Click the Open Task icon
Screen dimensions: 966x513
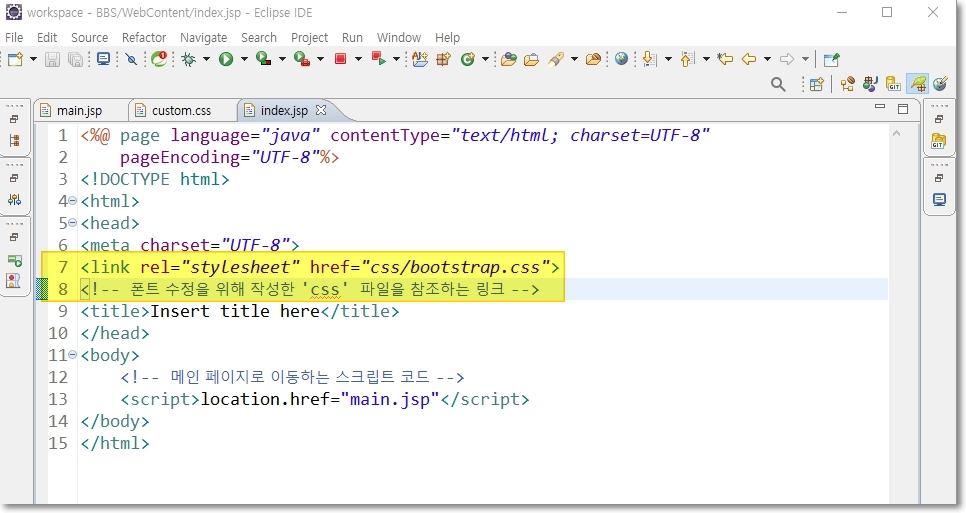click(532, 59)
